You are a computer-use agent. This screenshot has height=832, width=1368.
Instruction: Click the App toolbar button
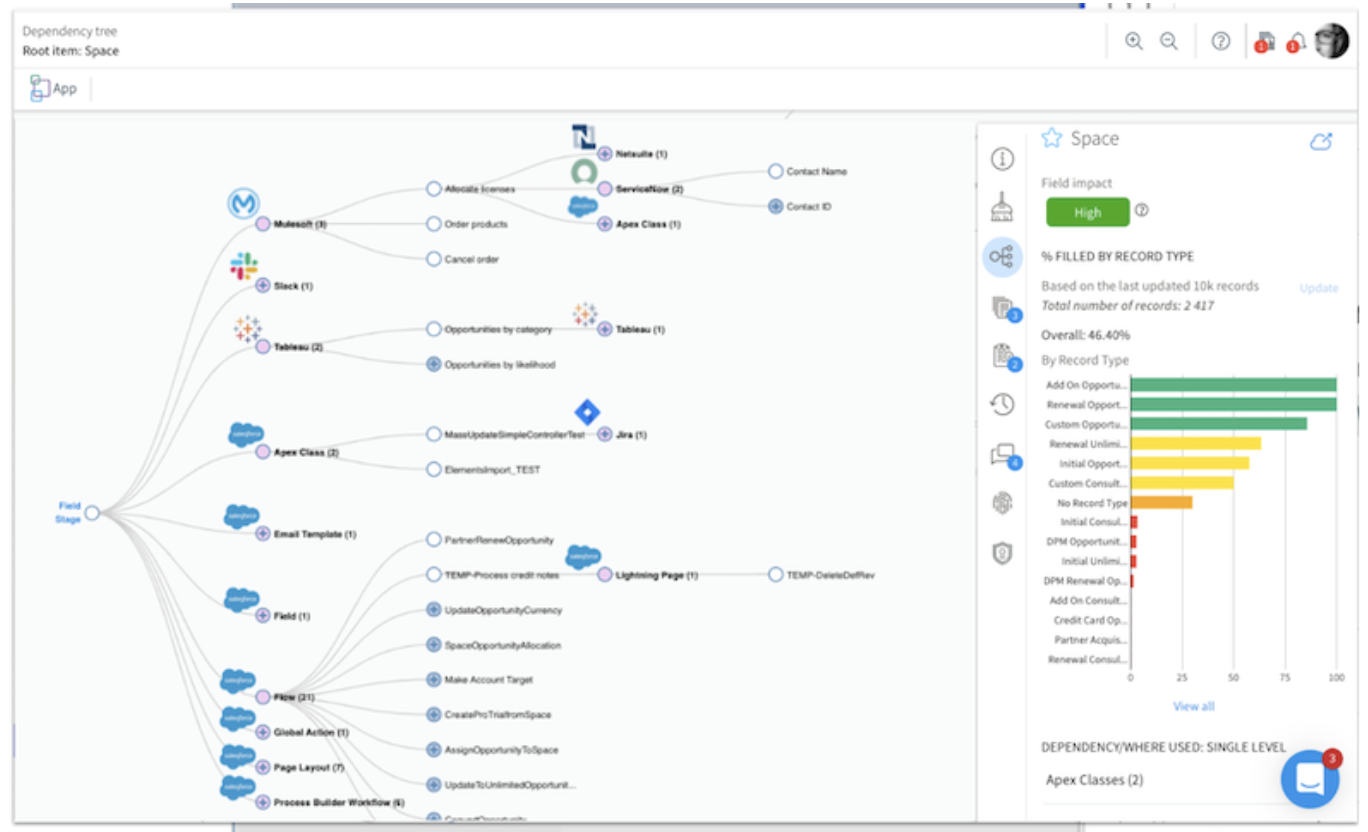tap(54, 88)
